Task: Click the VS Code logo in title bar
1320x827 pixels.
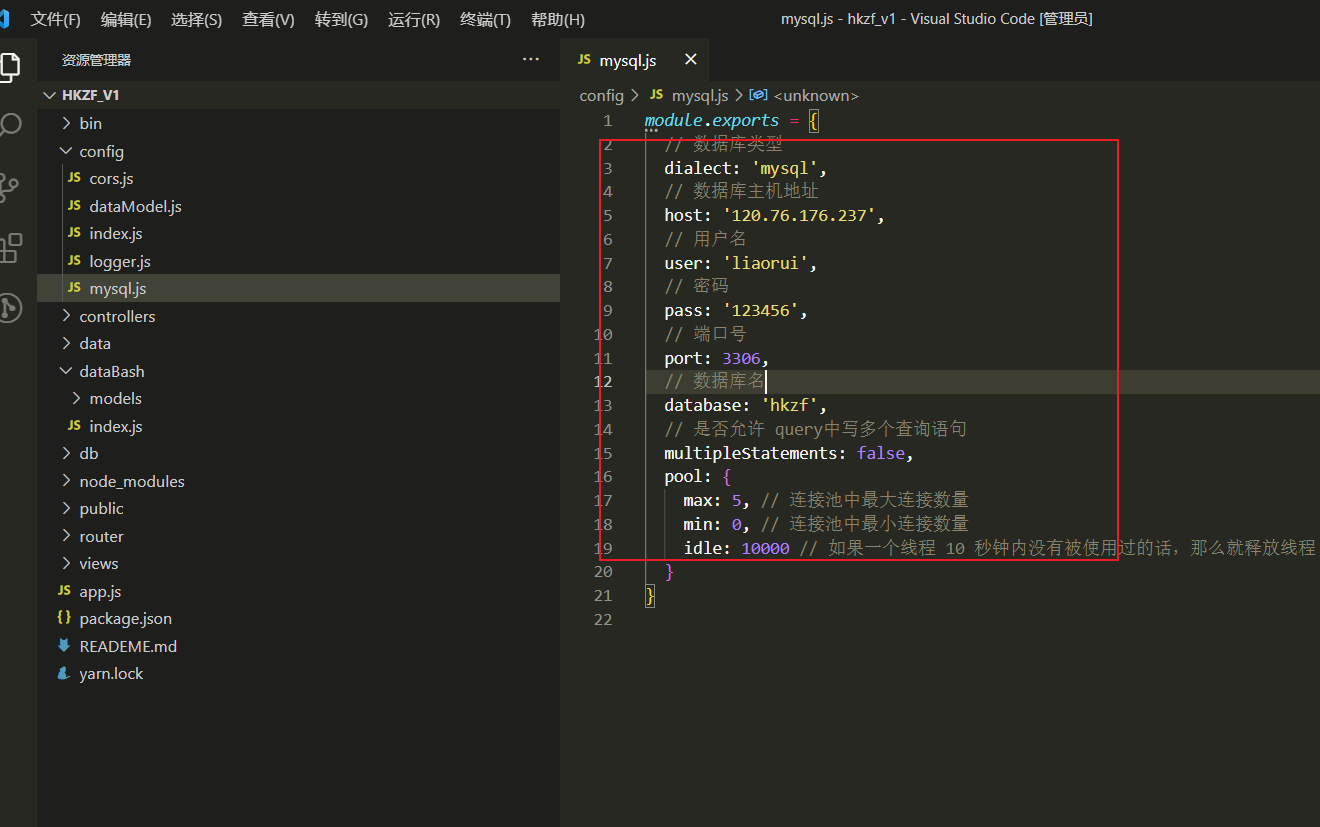Action: point(5,19)
